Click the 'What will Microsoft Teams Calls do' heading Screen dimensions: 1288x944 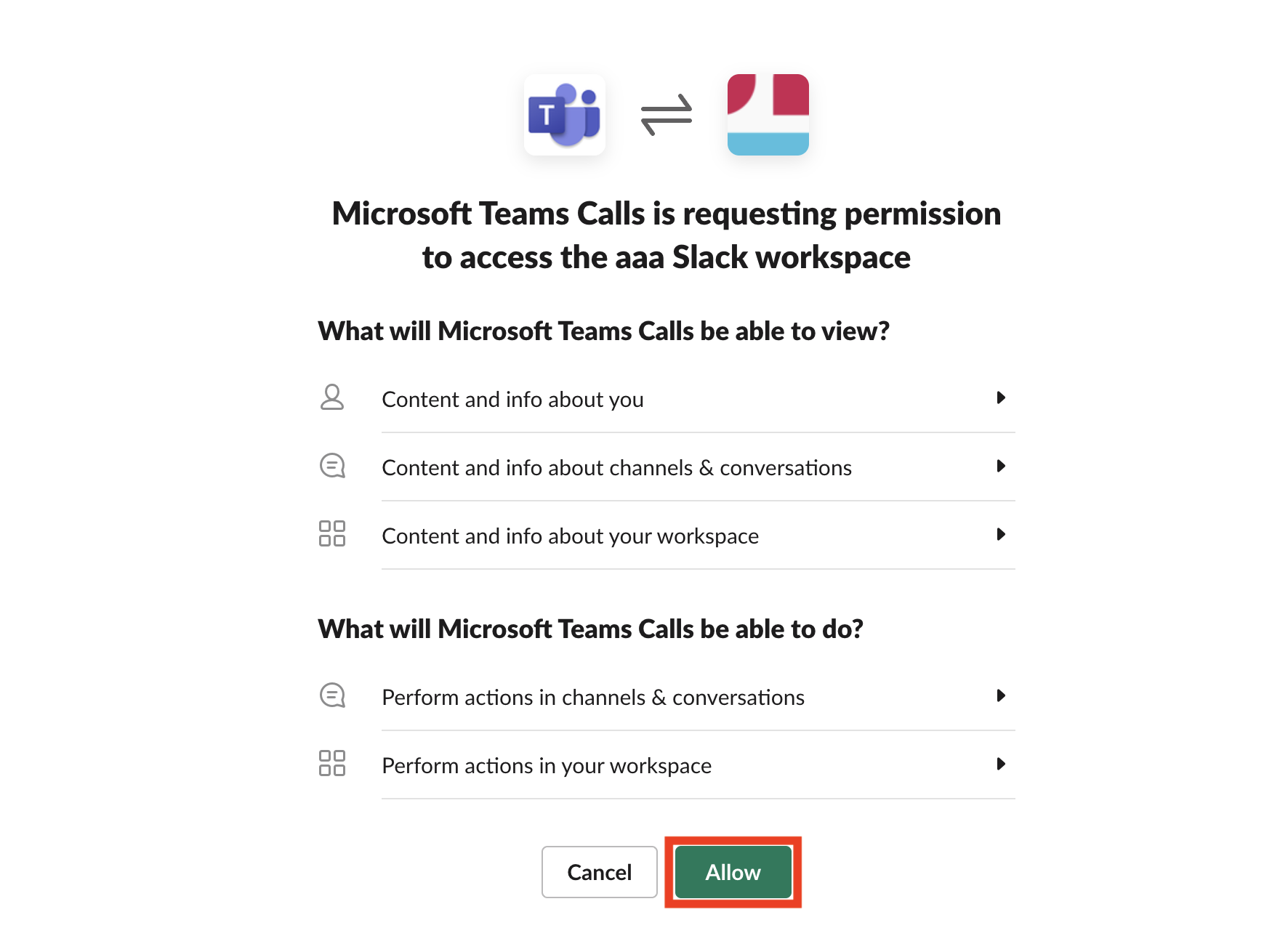pos(591,629)
